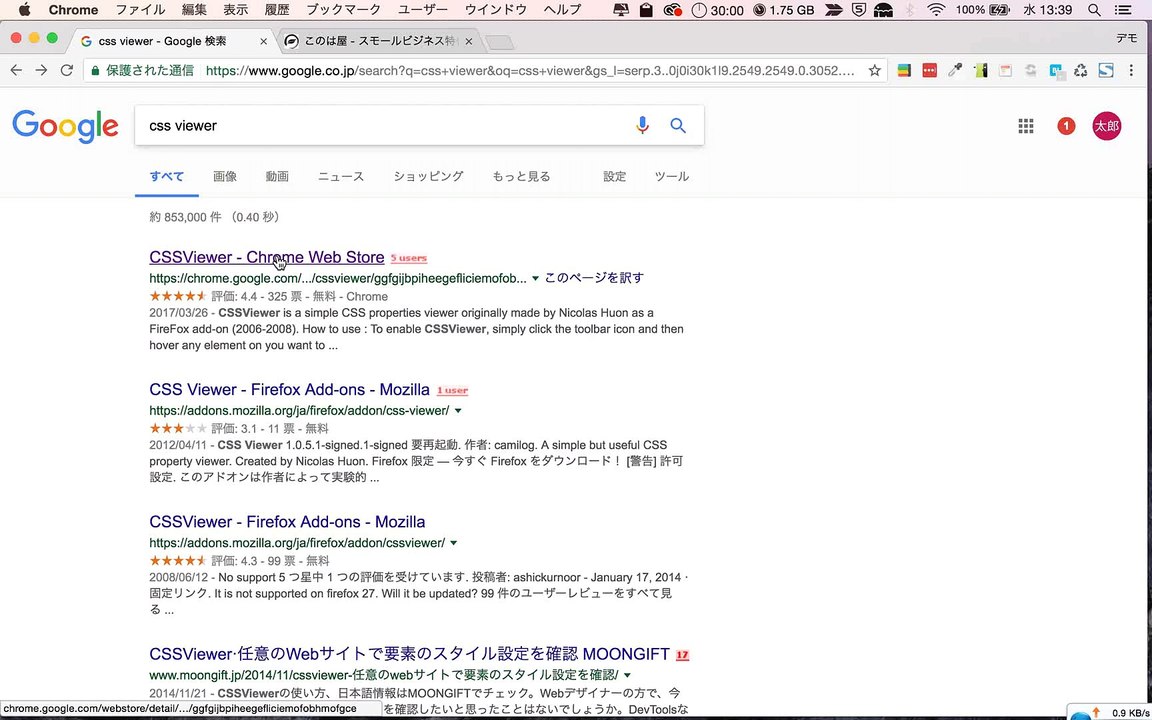This screenshot has width=1152, height=720.
Task: Open macOS Notification Center icon
Action: pos(1123,10)
